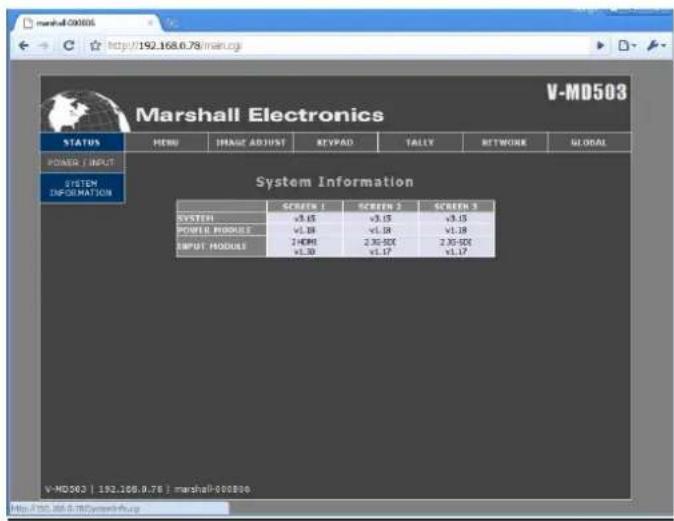The image size is (674, 521).
Task: Click the POWER MODULE row label
Action: pyautogui.click(x=221, y=230)
